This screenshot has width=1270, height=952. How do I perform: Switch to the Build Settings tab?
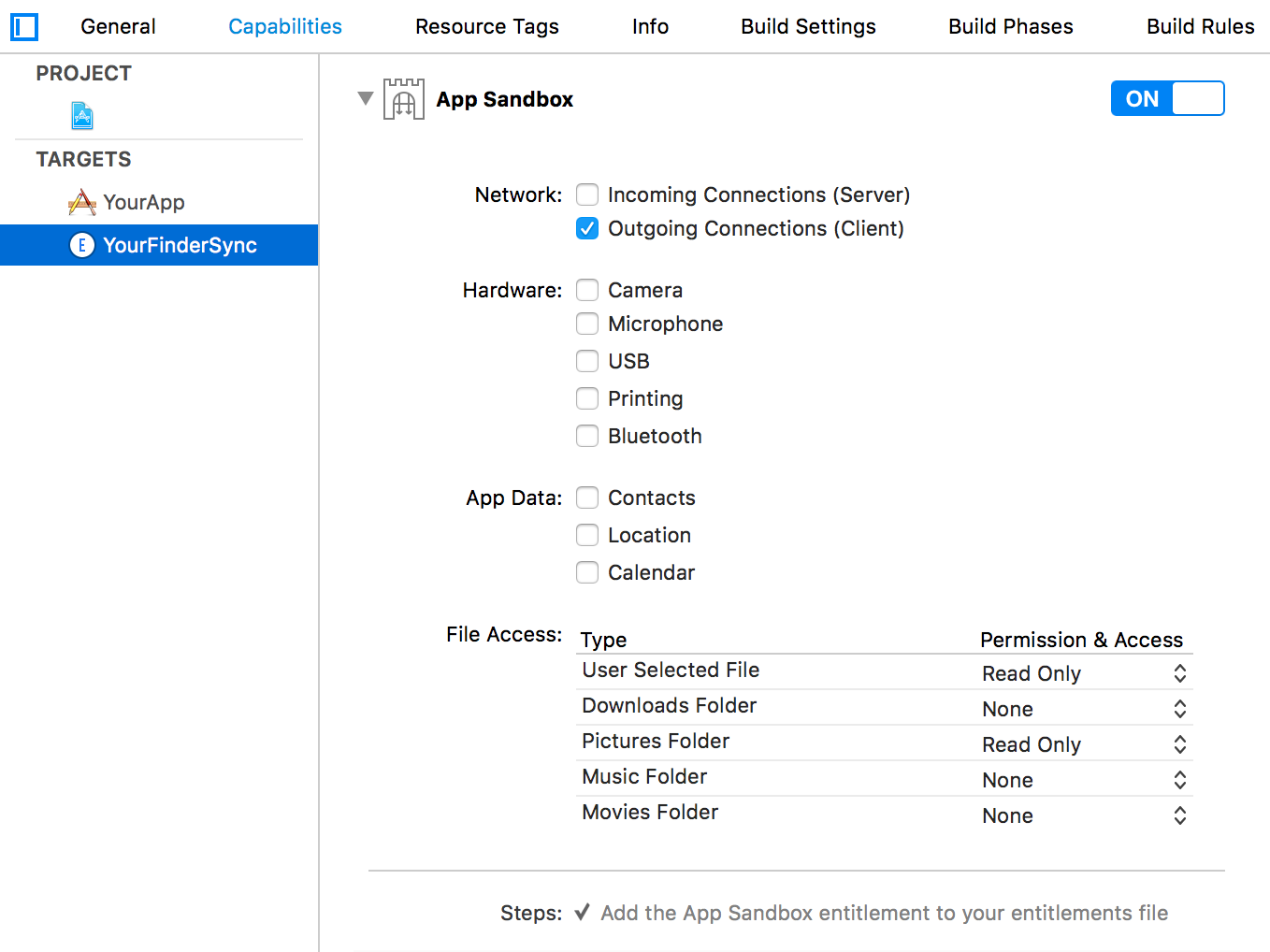(x=808, y=26)
